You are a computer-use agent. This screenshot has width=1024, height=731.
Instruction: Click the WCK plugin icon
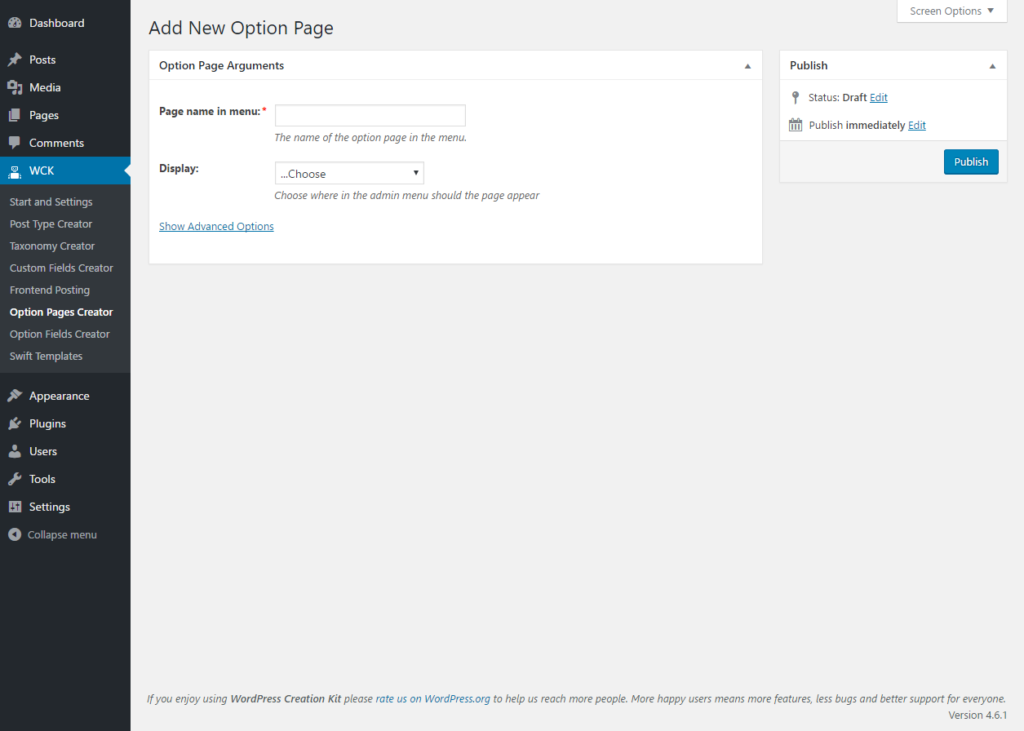[x=15, y=171]
